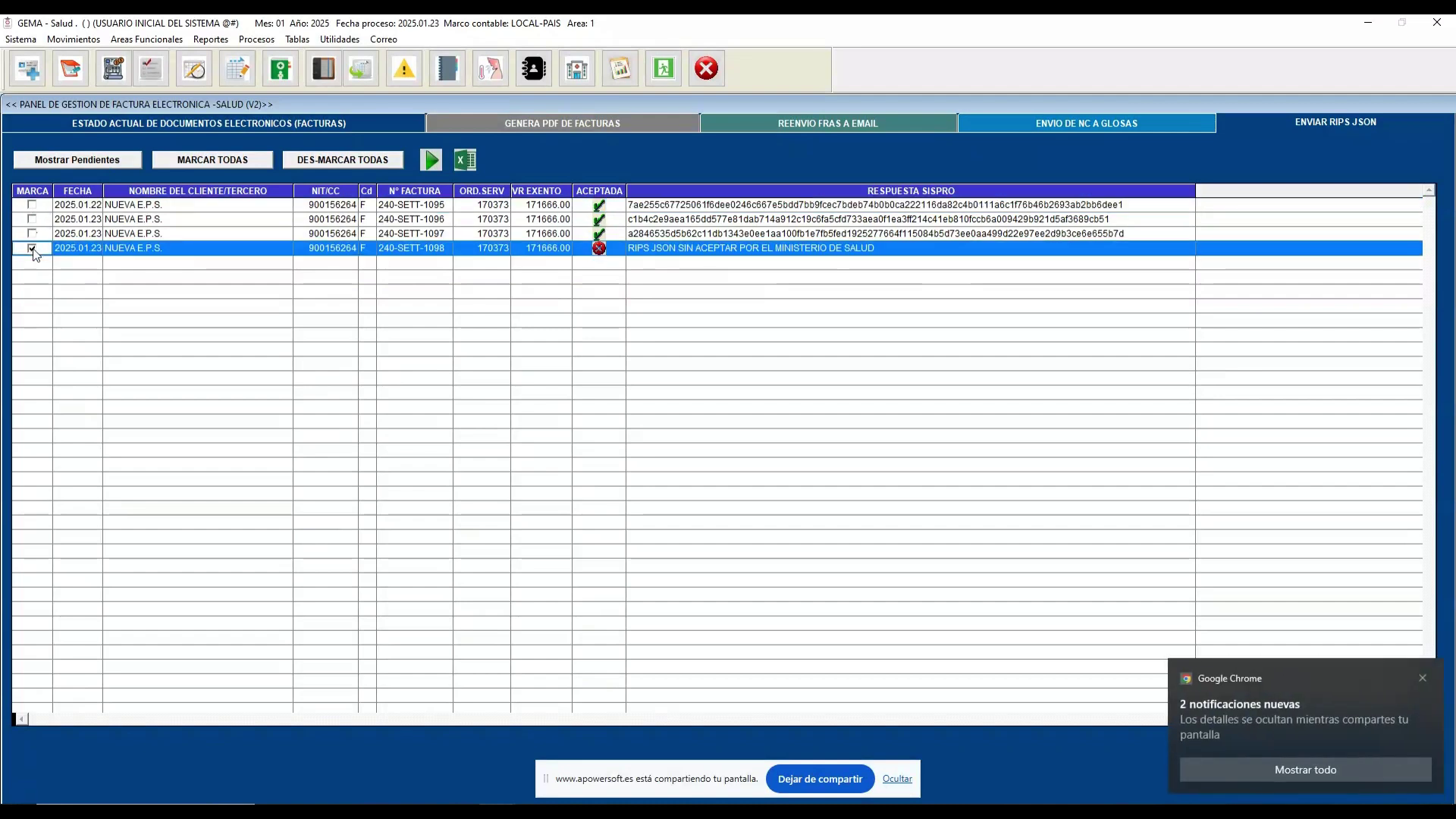Image resolution: width=1456 pixels, height=819 pixels.
Task: Click the Mostrar Pendientes button
Action: tap(77, 160)
